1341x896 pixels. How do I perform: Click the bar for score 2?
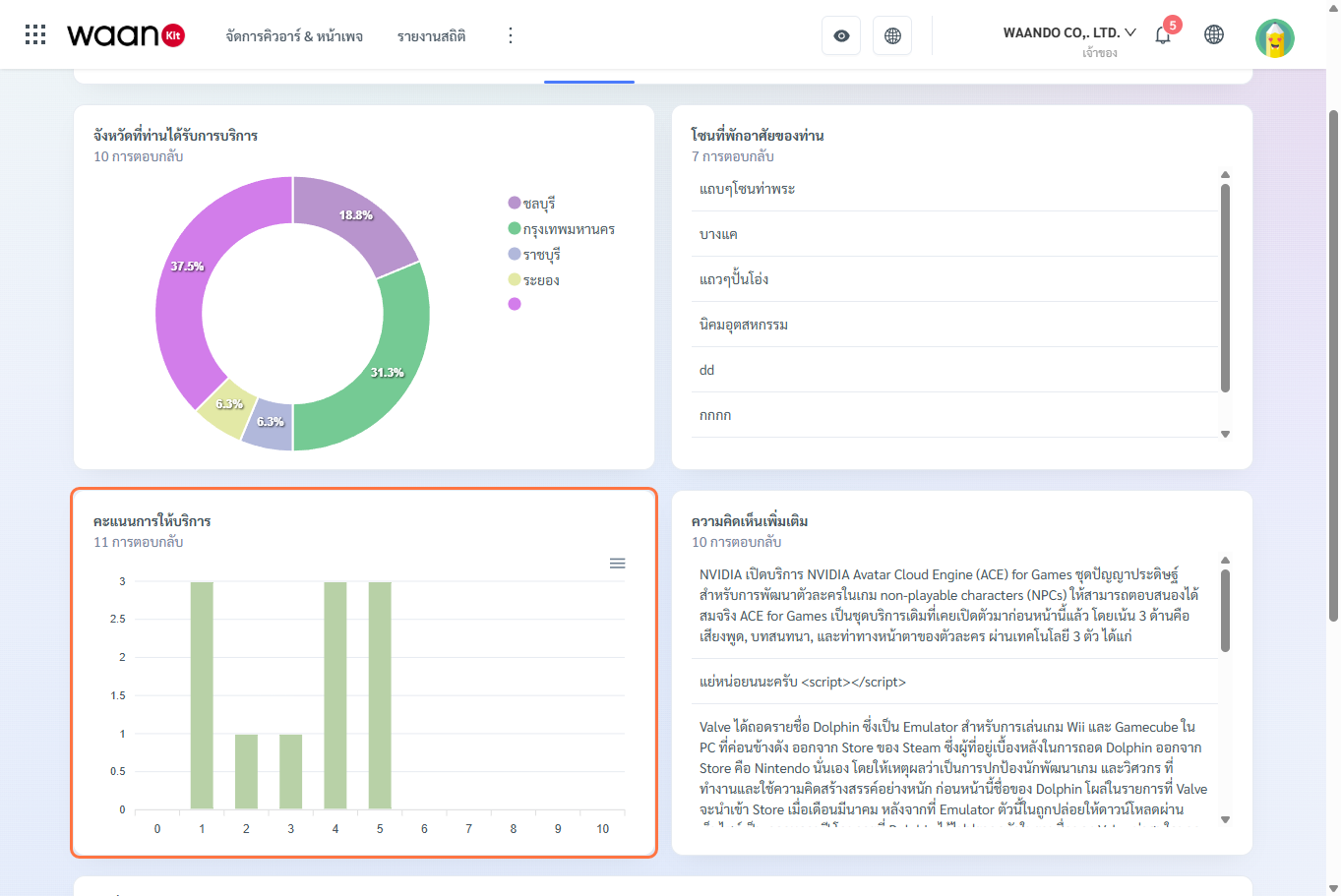coord(246,772)
